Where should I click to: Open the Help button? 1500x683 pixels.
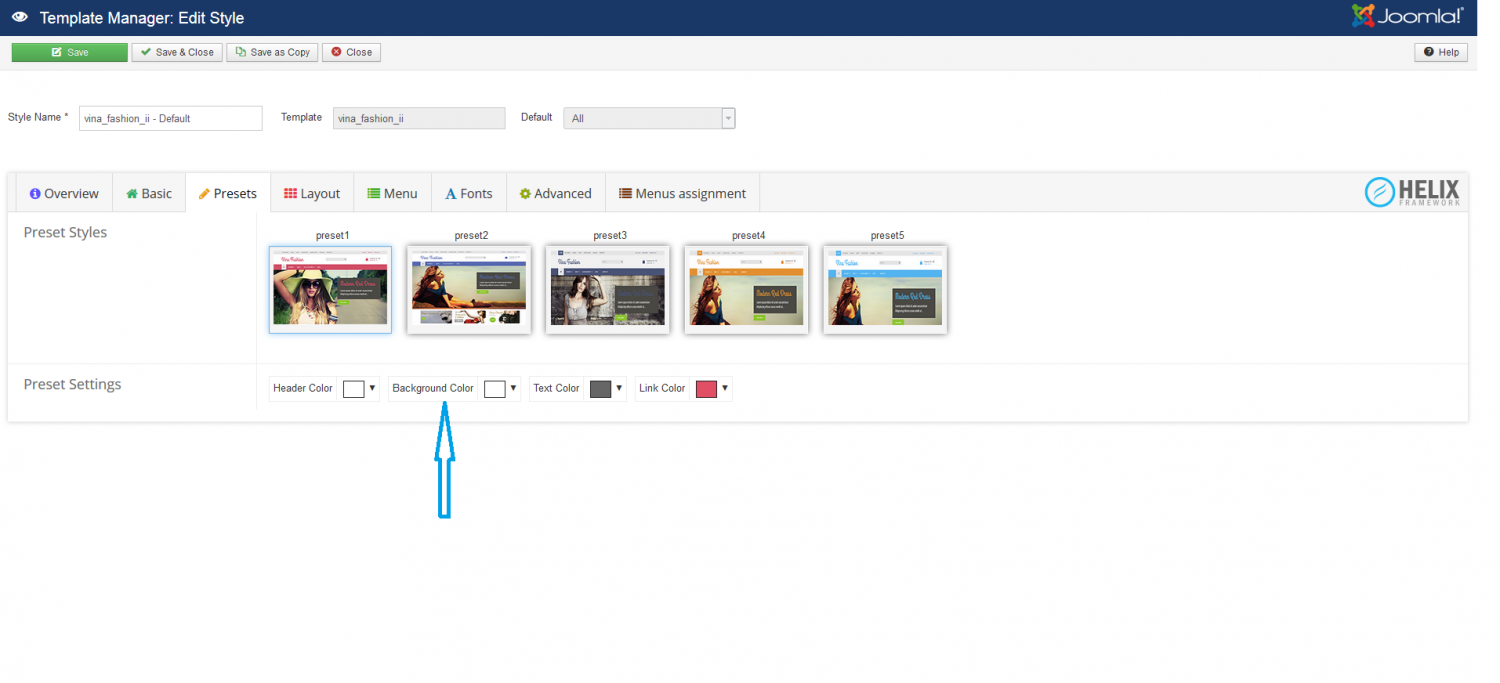pyautogui.click(x=1440, y=52)
